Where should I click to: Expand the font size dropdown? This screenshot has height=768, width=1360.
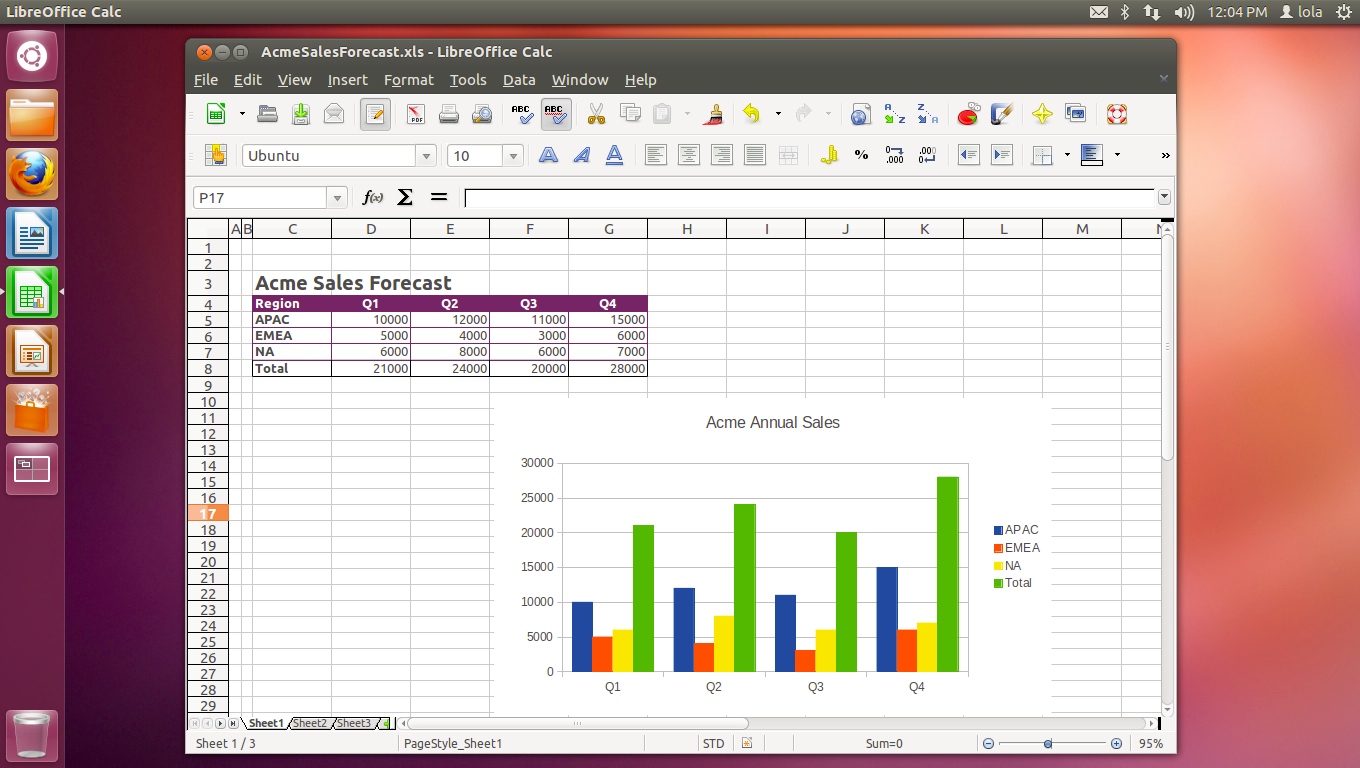point(513,156)
